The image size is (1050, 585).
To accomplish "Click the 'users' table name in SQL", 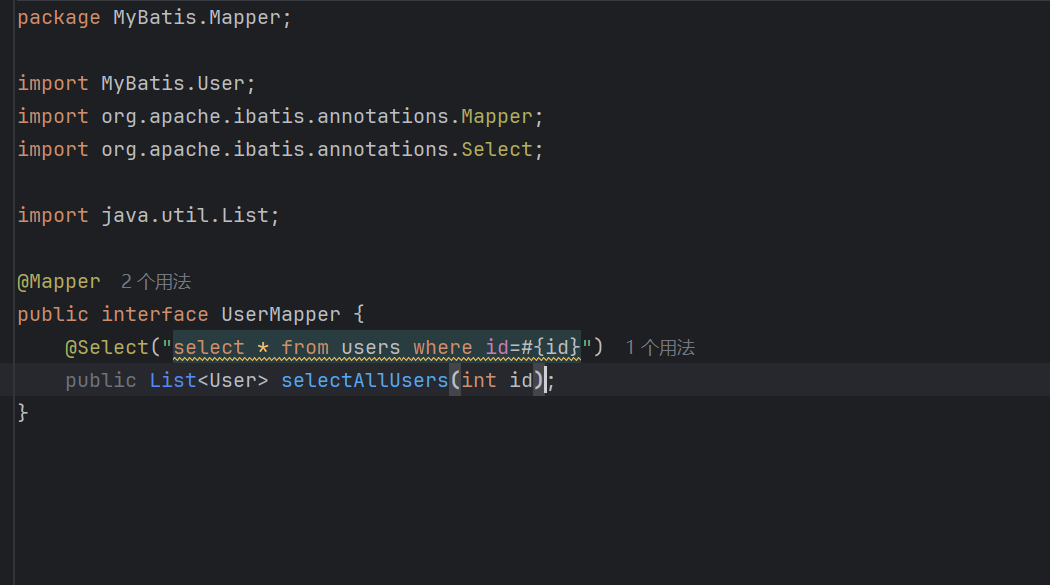I will (x=370, y=347).
